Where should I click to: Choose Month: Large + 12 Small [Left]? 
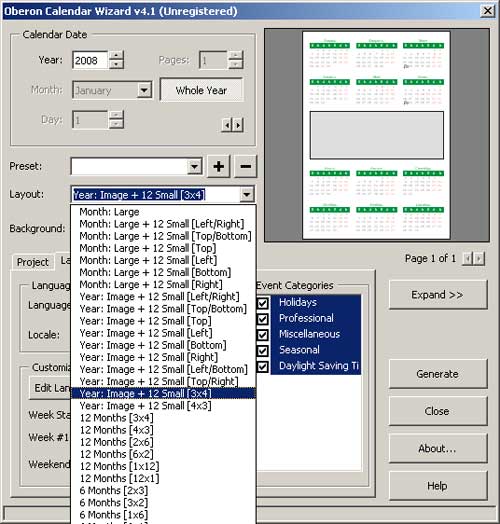click(163, 260)
